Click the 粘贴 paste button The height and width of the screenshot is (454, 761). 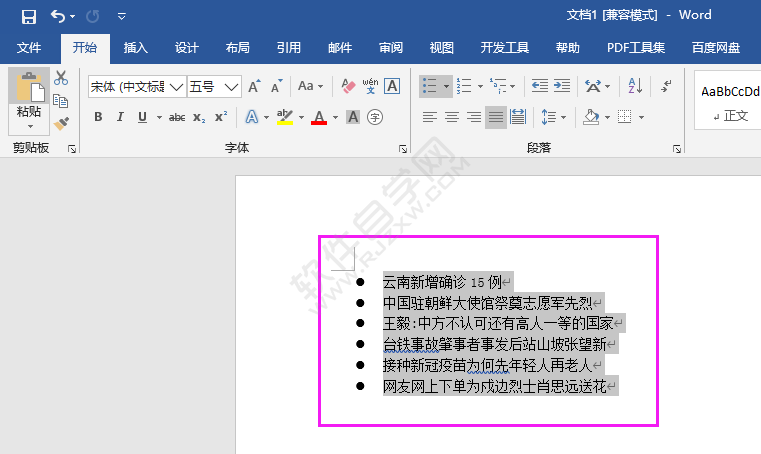(29, 93)
